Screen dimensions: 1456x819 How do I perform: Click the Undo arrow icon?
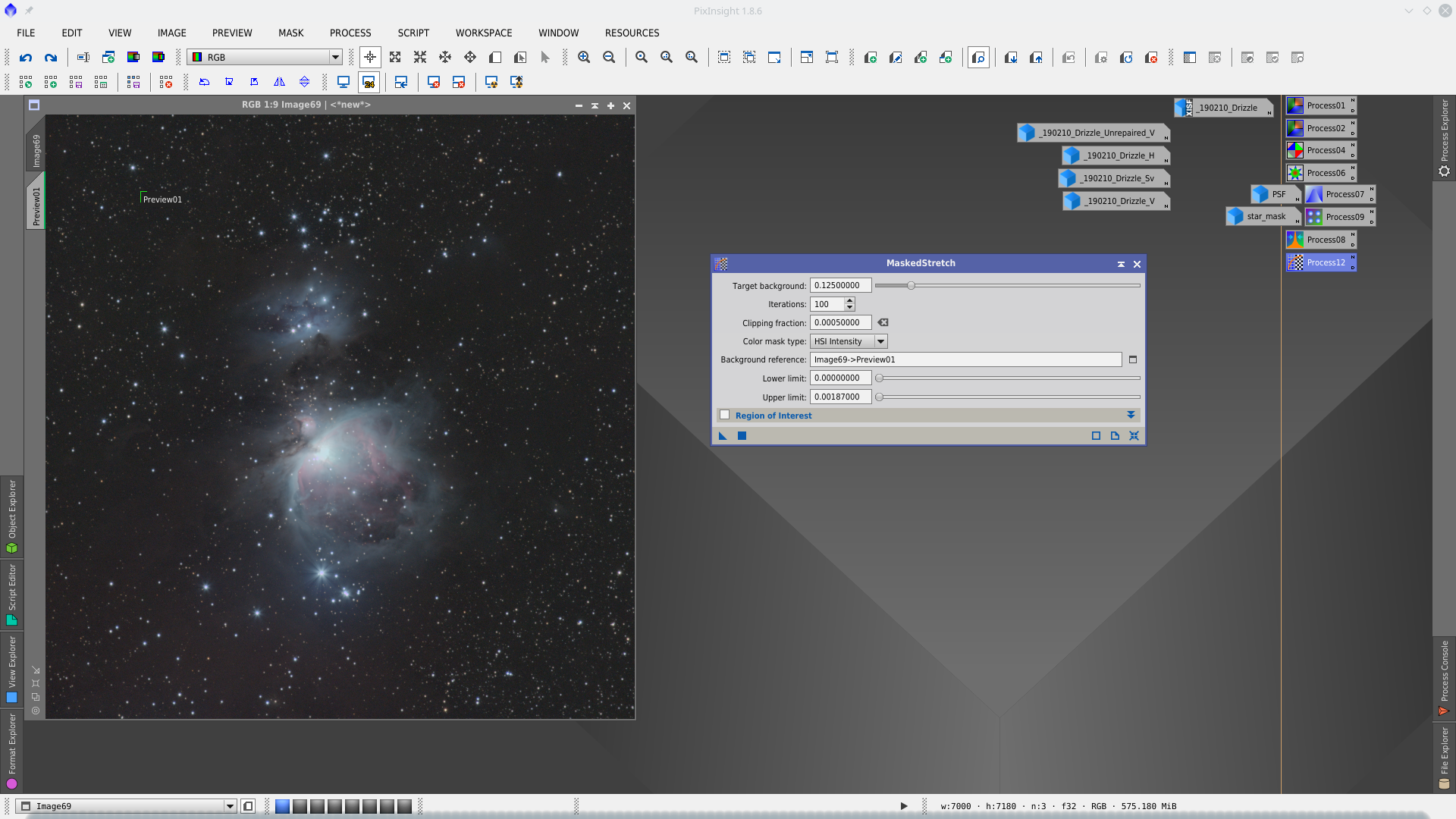click(26, 58)
